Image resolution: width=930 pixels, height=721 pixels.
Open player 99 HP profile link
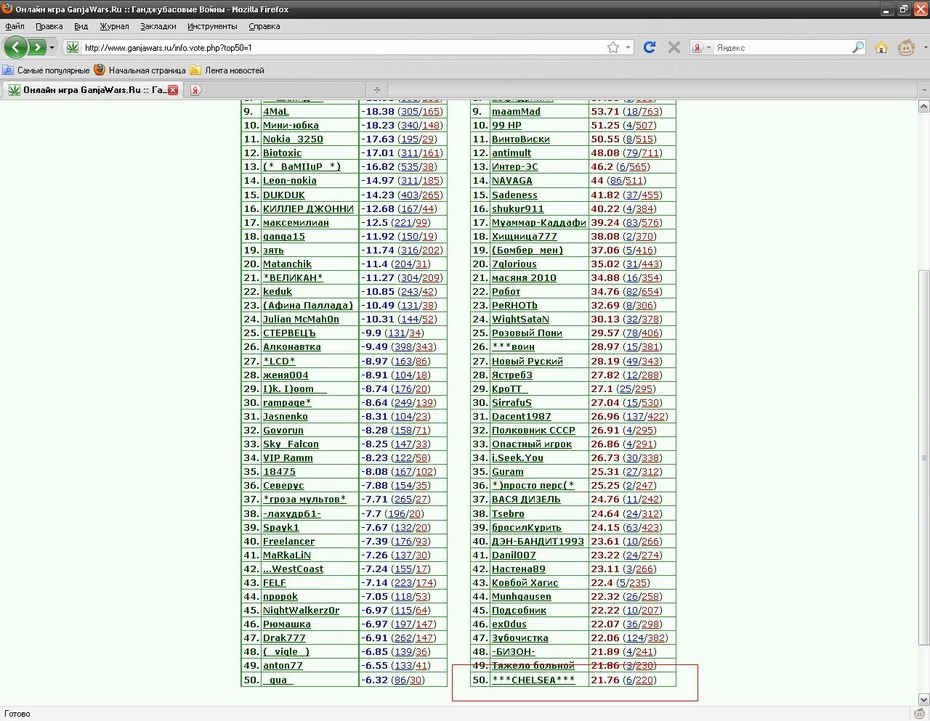[x=507, y=125]
